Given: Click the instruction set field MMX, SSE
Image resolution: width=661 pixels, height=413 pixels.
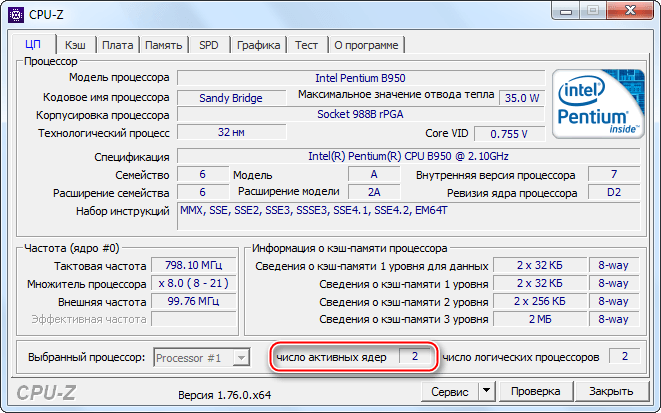Looking at the screenshot, I should point(408,216).
